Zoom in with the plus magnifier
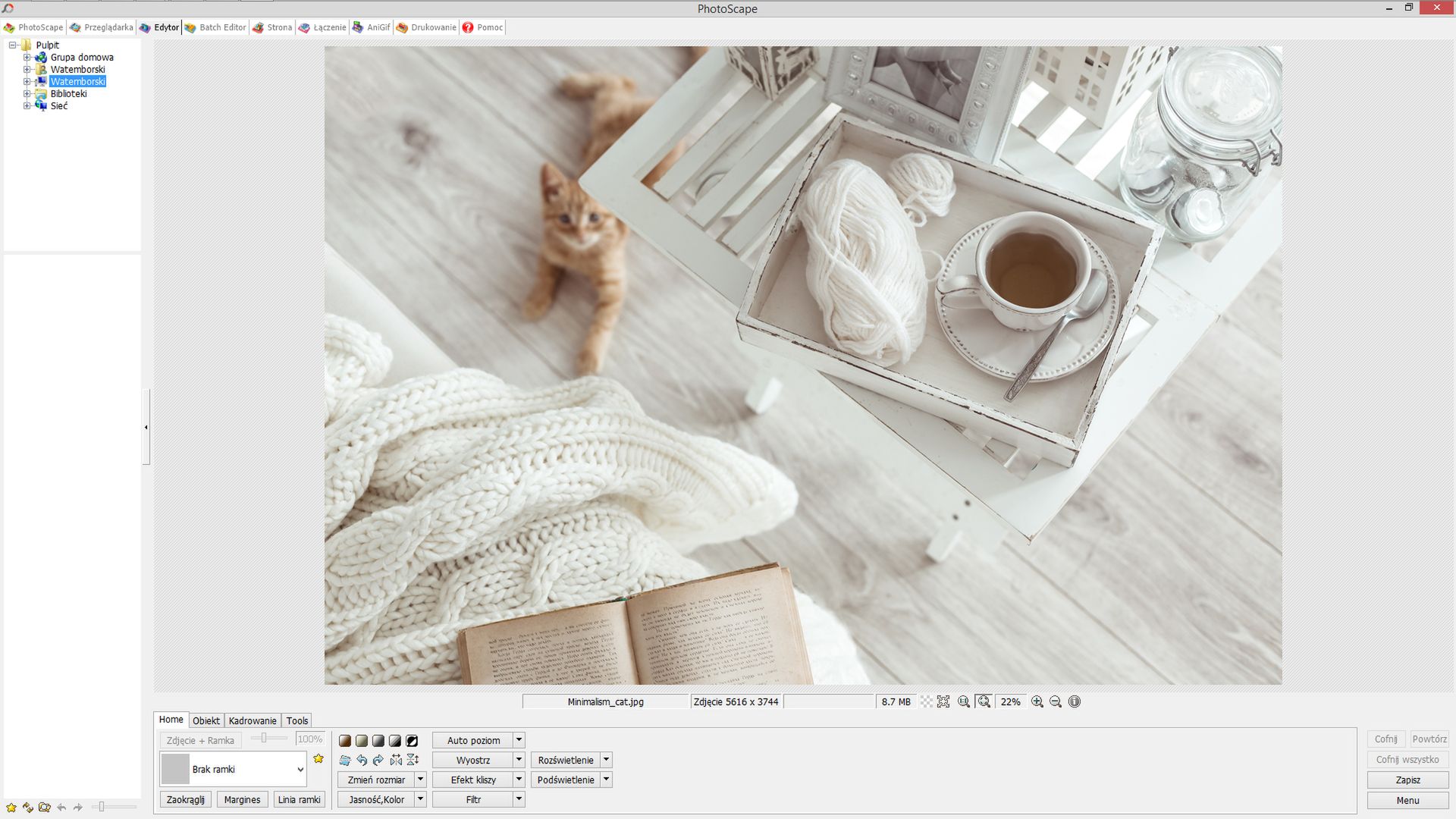1456x819 pixels. click(x=1037, y=702)
